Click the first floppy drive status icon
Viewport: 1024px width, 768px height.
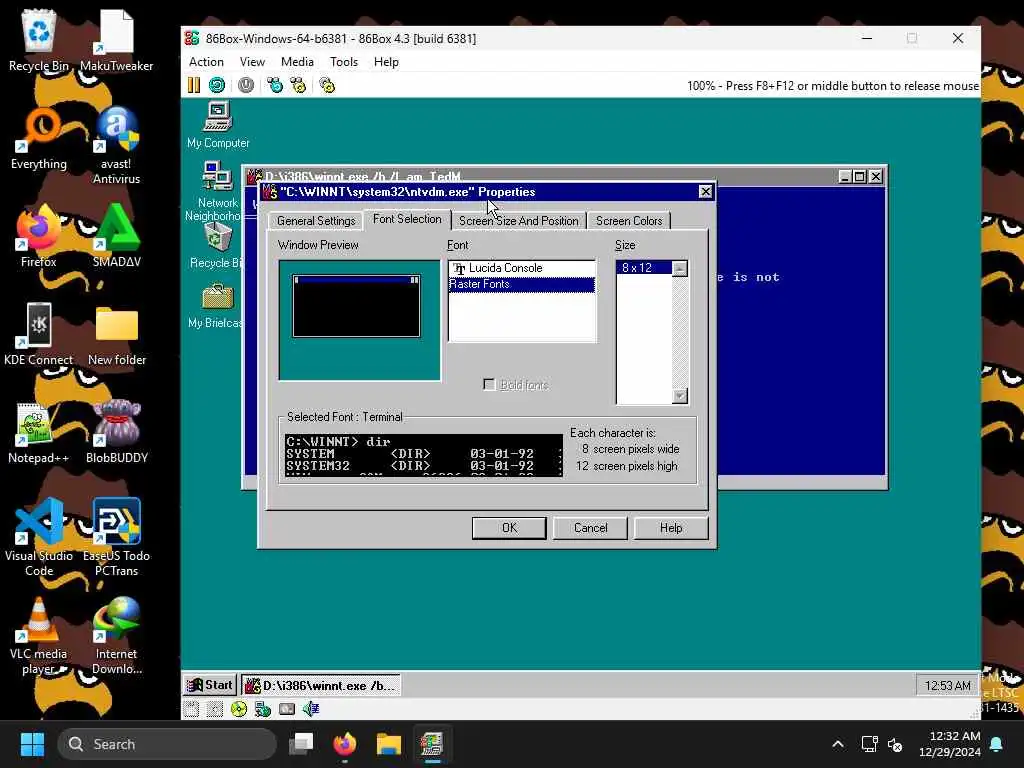[x=191, y=709]
